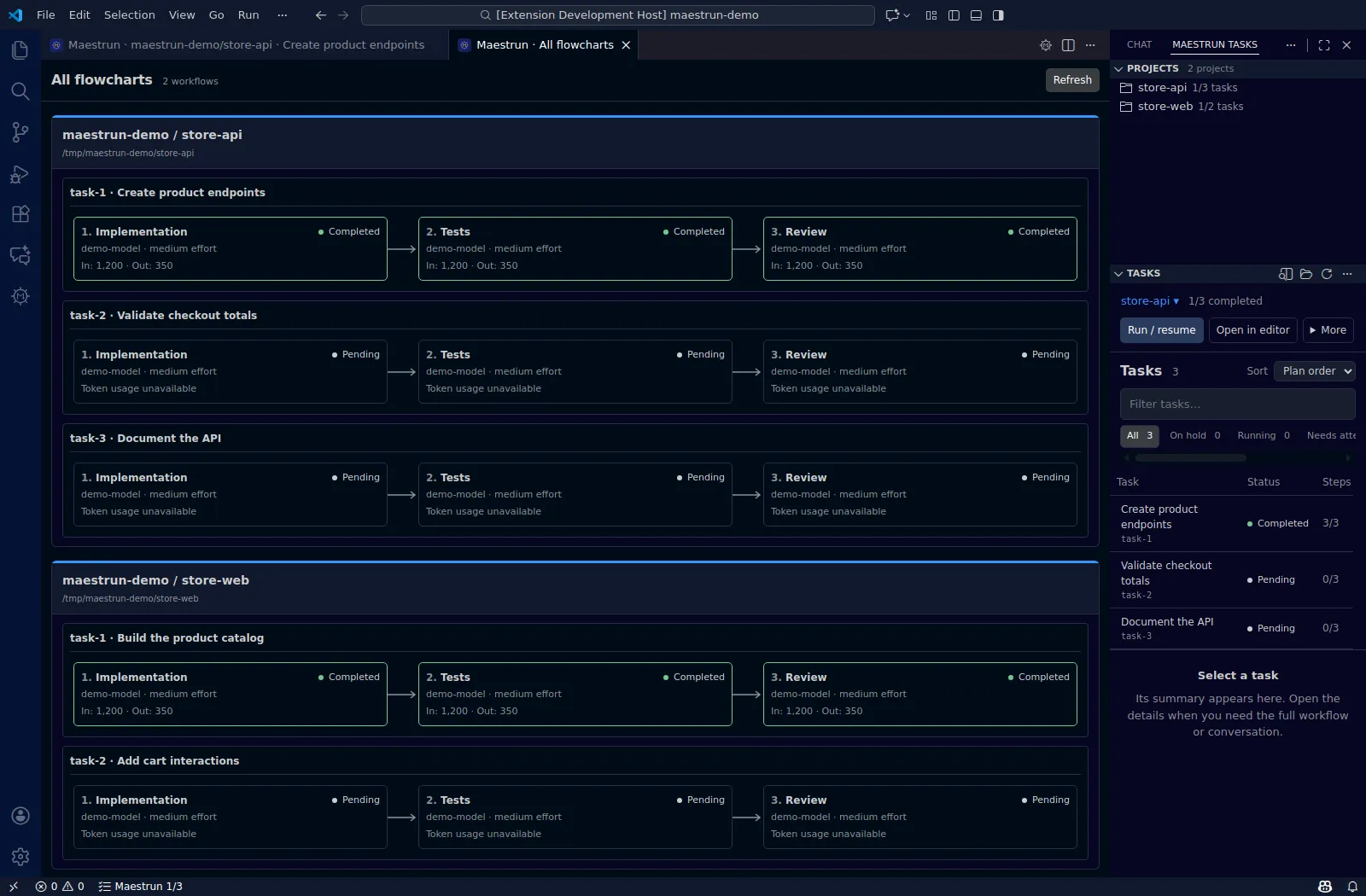1366x896 pixels.
Task: Open the View menu
Action: click(x=182, y=15)
